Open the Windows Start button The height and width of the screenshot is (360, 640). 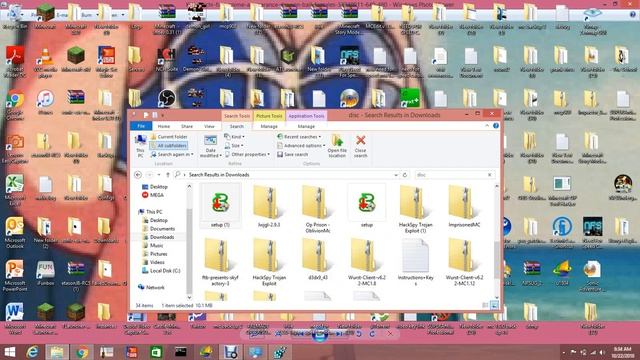tap(9, 352)
